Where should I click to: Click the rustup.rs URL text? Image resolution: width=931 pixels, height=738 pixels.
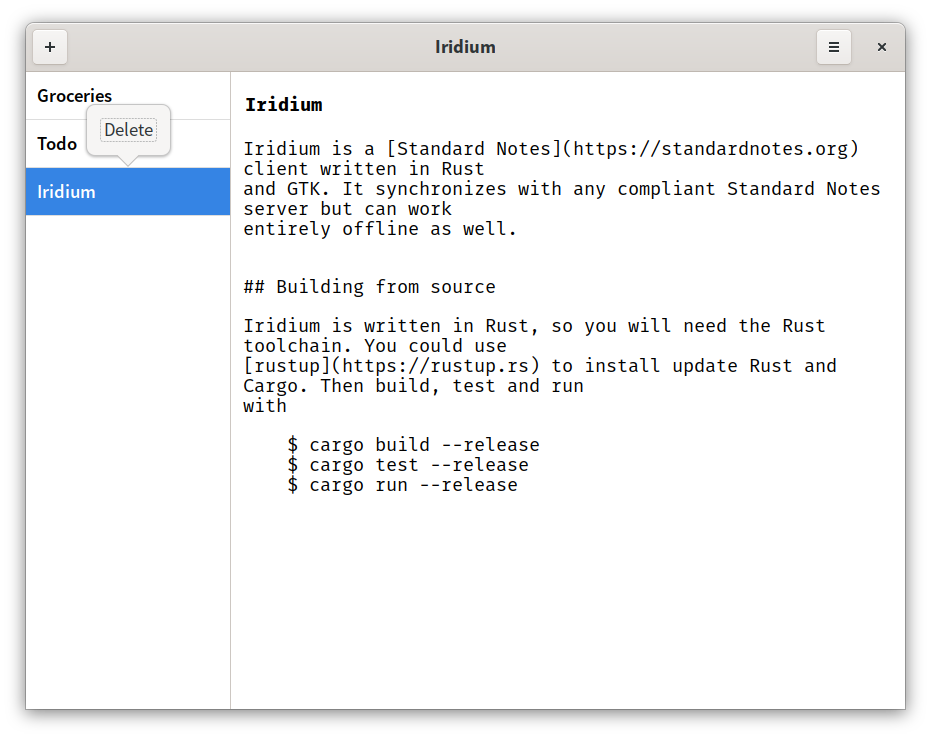435,366
